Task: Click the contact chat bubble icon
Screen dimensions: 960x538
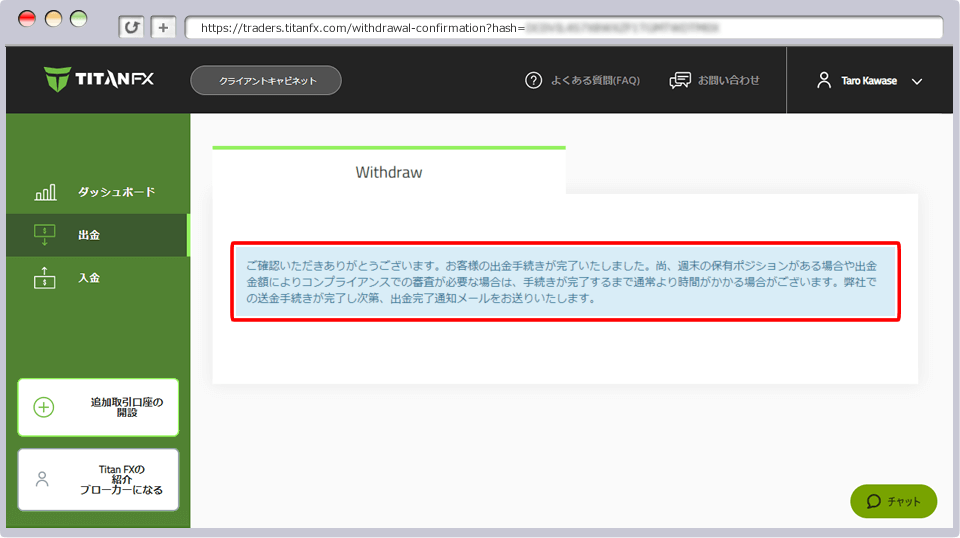Action: [x=680, y=80]
